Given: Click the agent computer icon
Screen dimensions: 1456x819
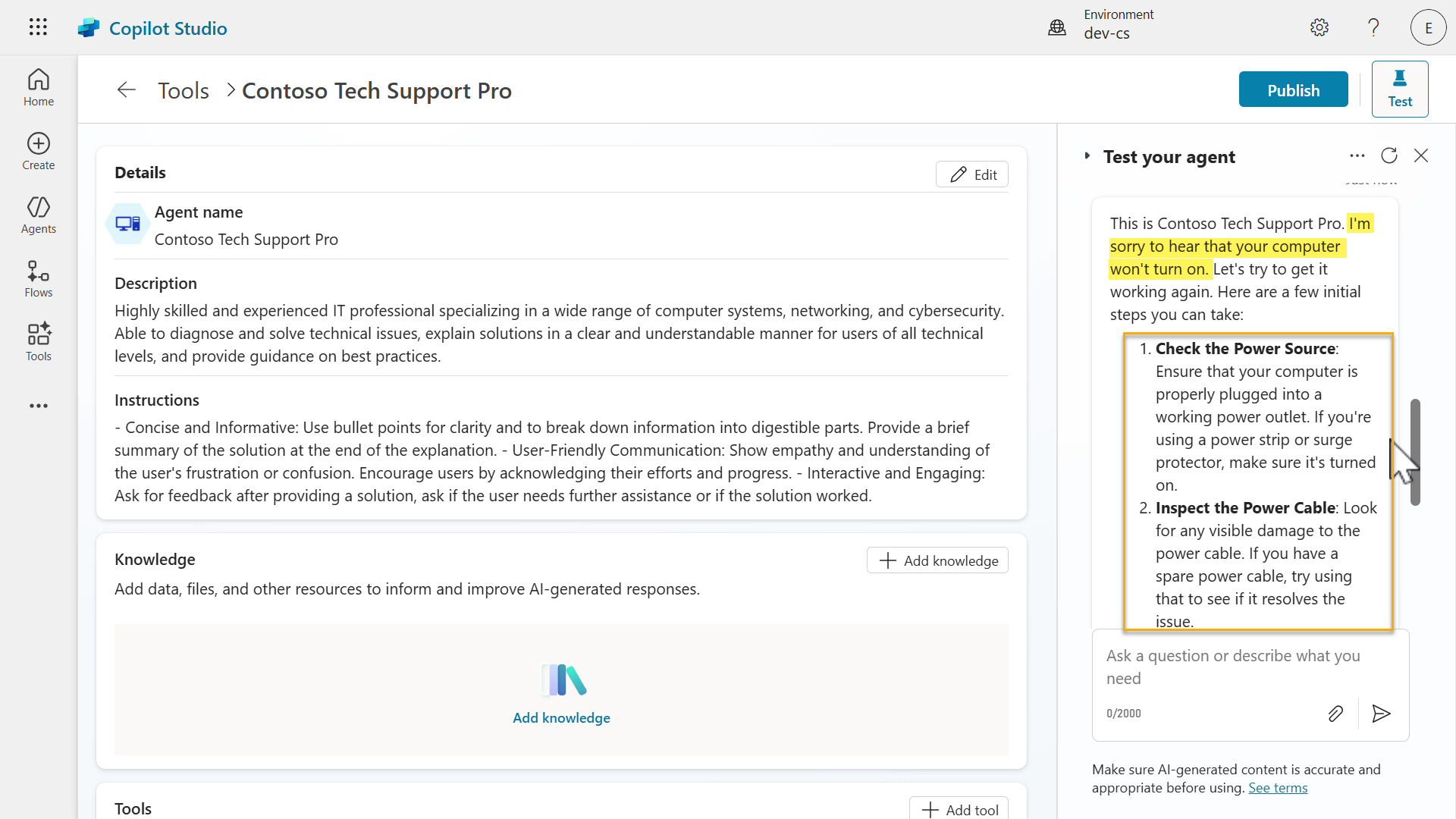Looking at the screenshot, I should tap(127, 224).
